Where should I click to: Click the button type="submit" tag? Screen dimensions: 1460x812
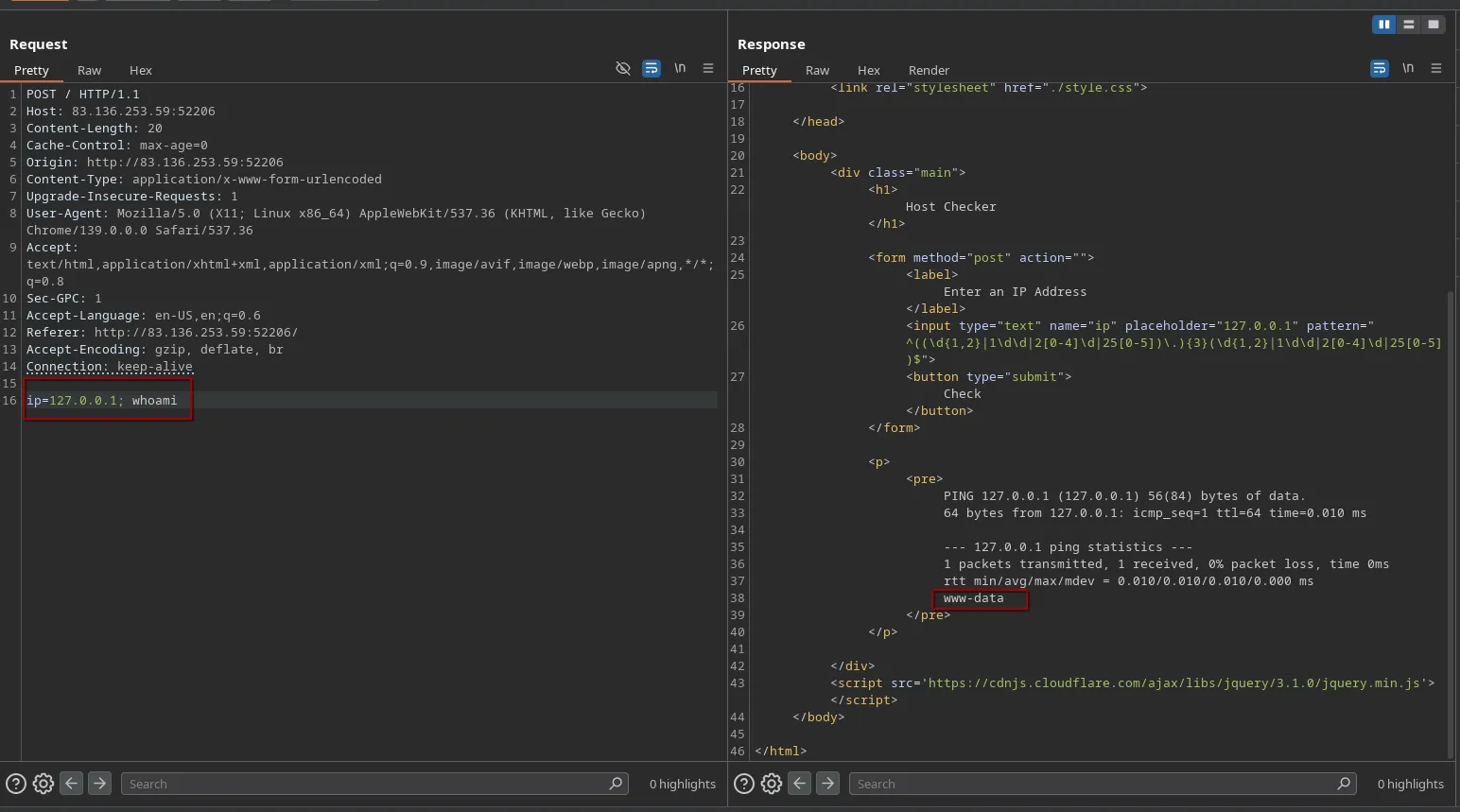point(989,377)
